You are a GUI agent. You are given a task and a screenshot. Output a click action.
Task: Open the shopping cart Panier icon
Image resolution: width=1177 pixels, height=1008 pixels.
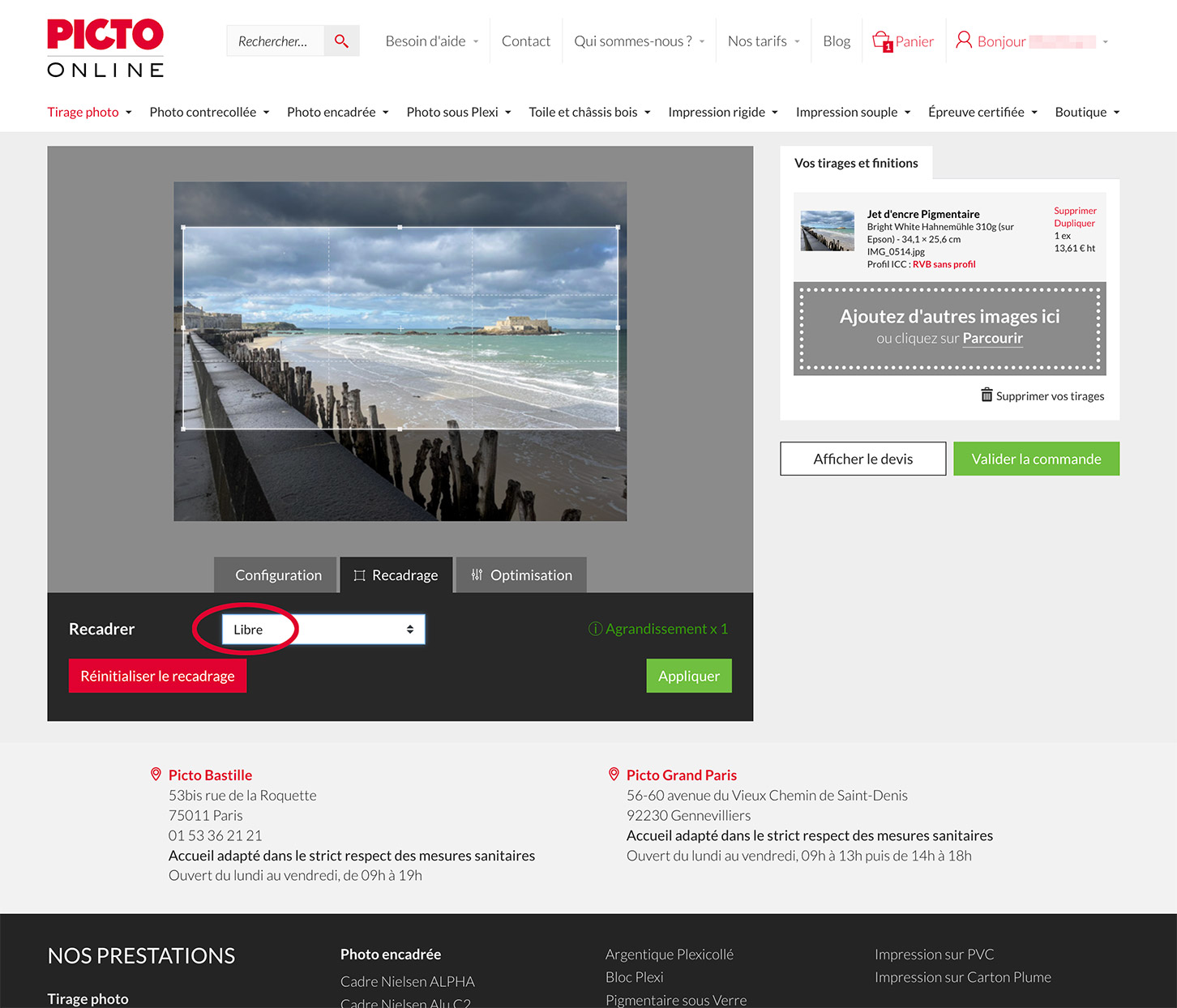click(882, 41)
